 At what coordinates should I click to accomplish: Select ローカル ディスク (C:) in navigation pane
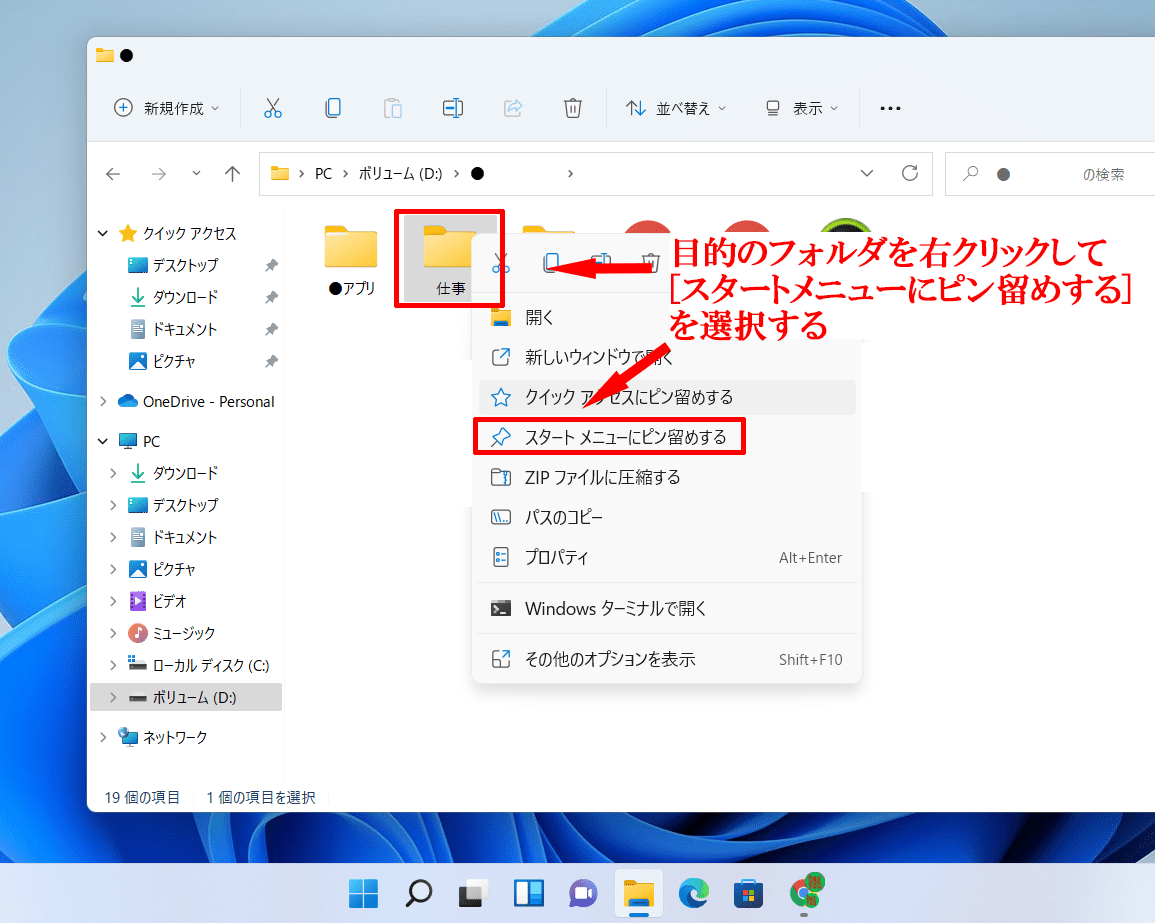pyautogui.click(x=210, y=665)
